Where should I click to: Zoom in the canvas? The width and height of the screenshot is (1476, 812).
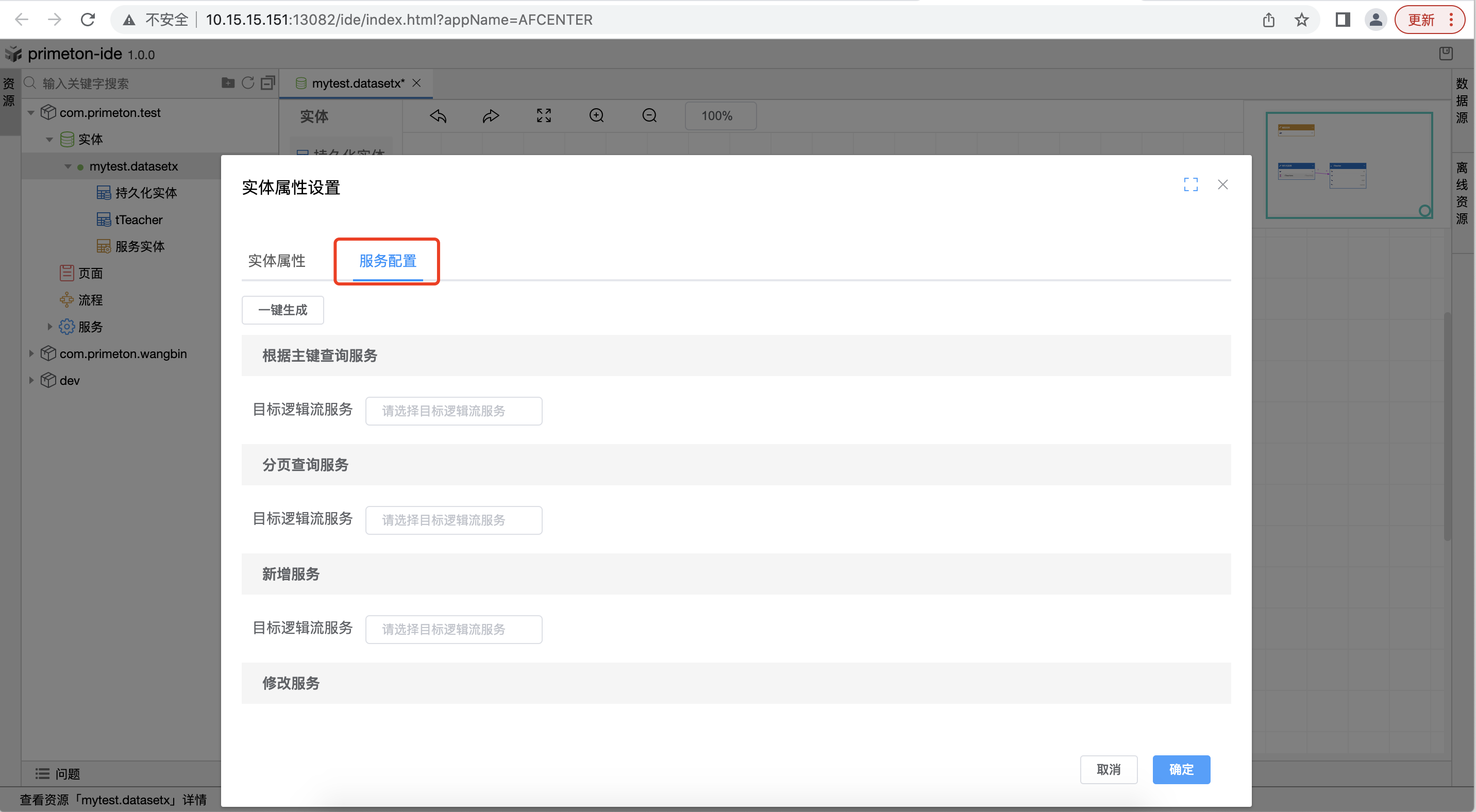point(596,116)
